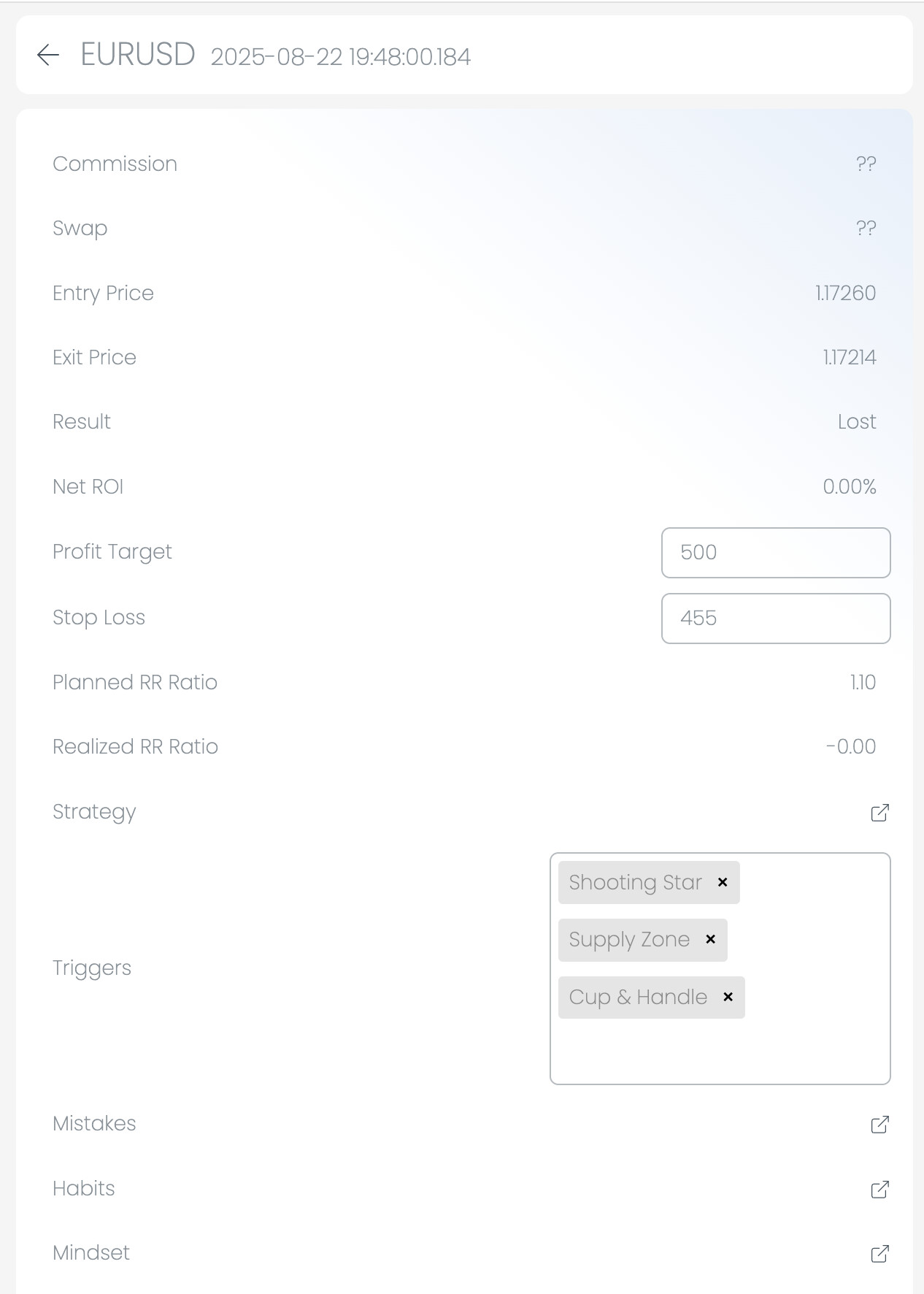The width and height of the screenshot is (924, 1294).
Task: Open the Mindset external link icon
Action: pyautogui.click(x=879, y=1254)
